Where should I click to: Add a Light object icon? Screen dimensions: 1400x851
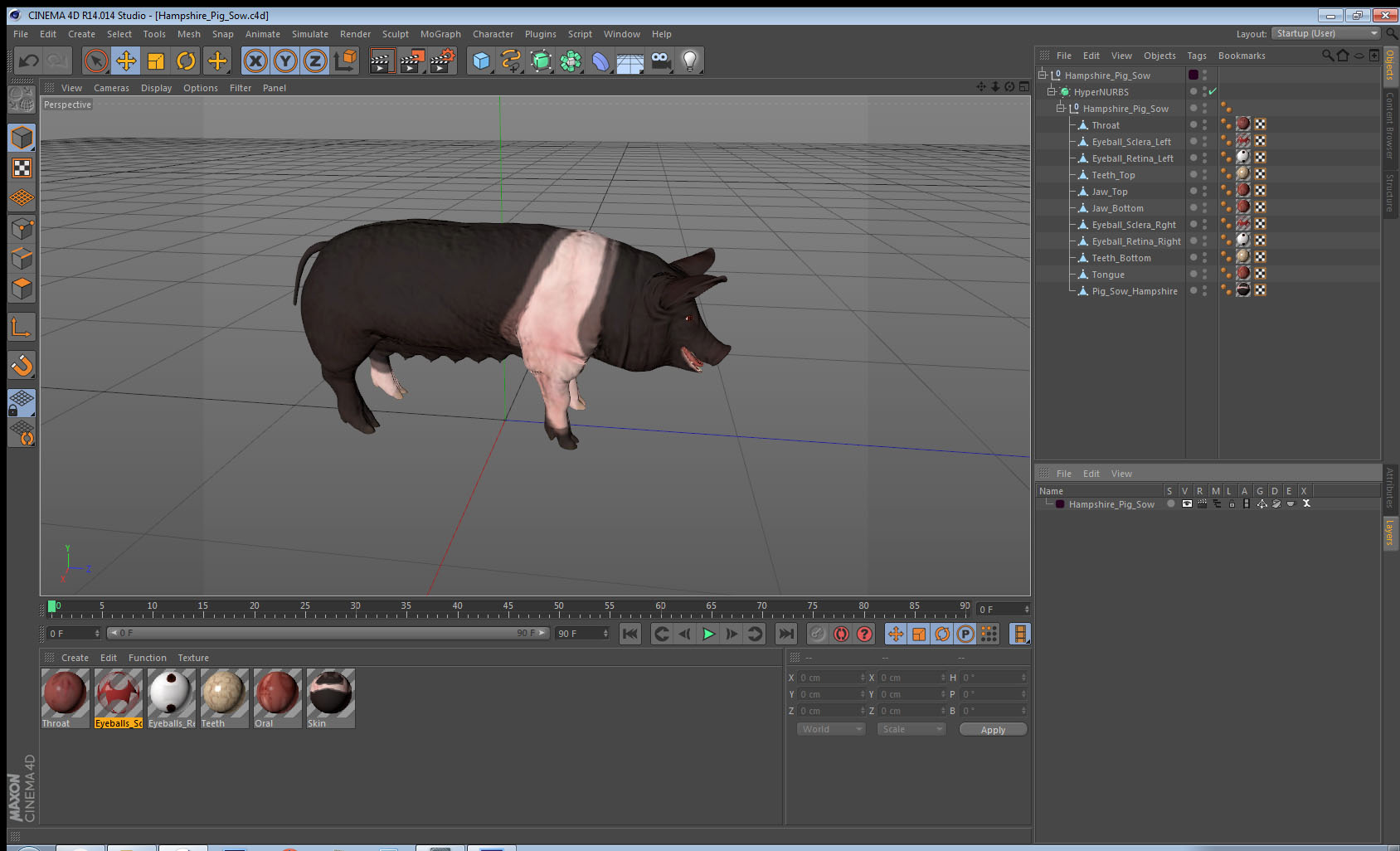click(x=690, y=61)
